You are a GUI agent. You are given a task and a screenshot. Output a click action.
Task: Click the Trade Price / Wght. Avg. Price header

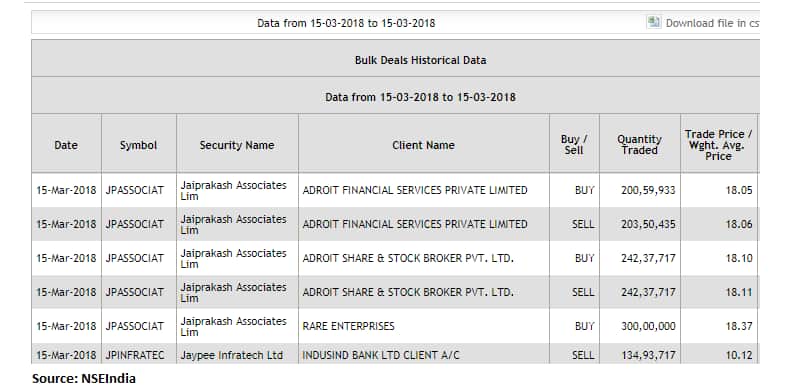[x=718, y=145]
